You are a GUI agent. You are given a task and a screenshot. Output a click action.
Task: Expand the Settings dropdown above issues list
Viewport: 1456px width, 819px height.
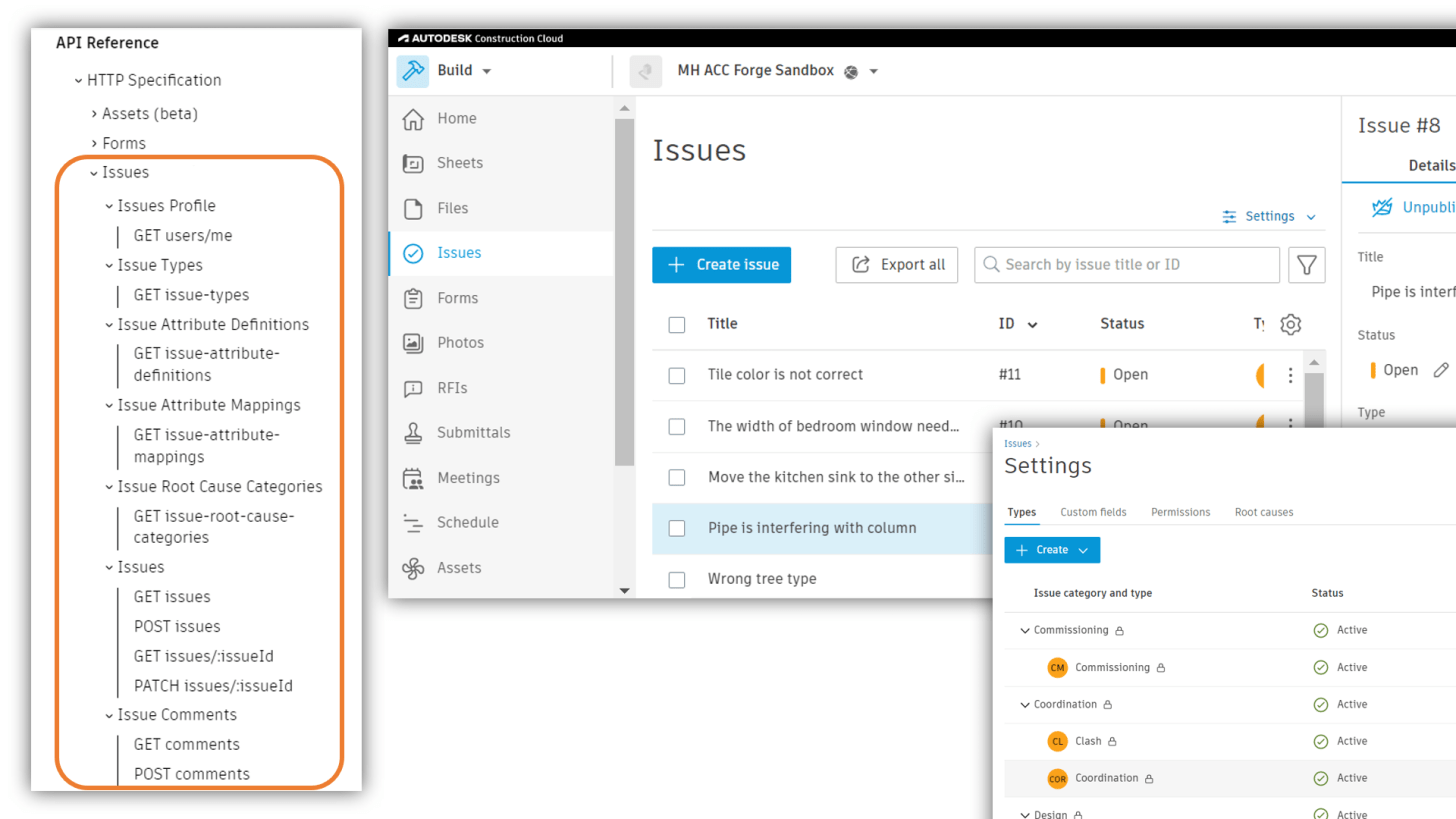coord(1311,217)
